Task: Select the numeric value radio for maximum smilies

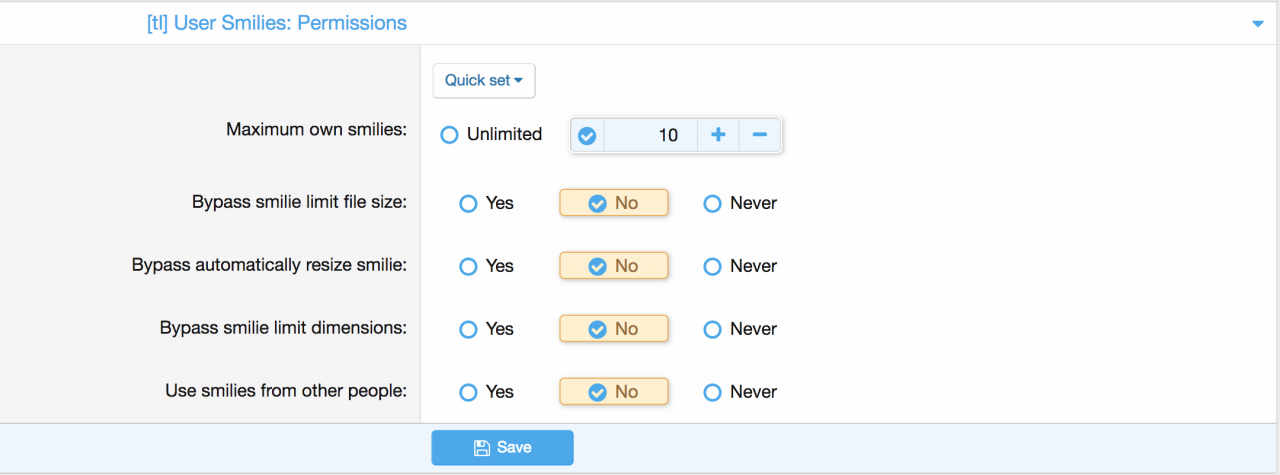Action: point(588,136)
